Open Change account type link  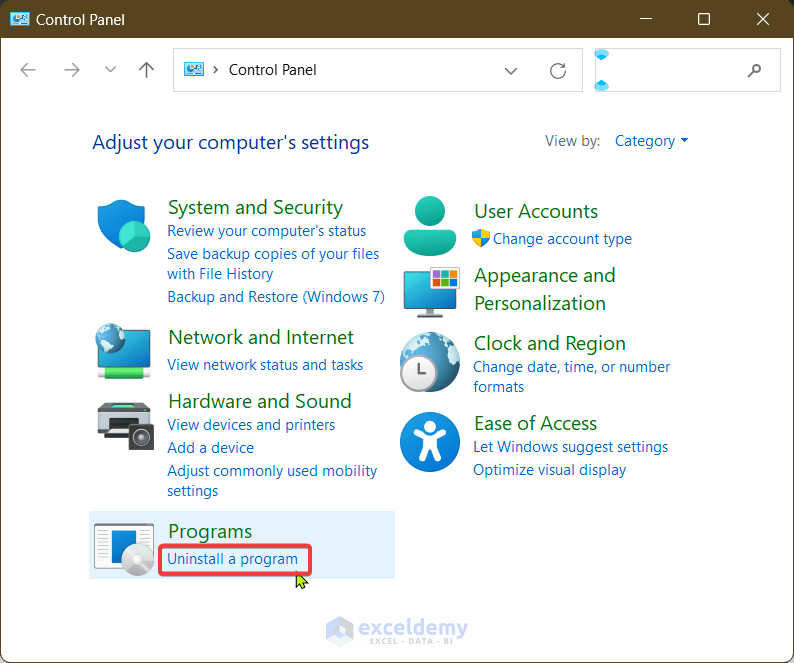click(x=562, y=239)
